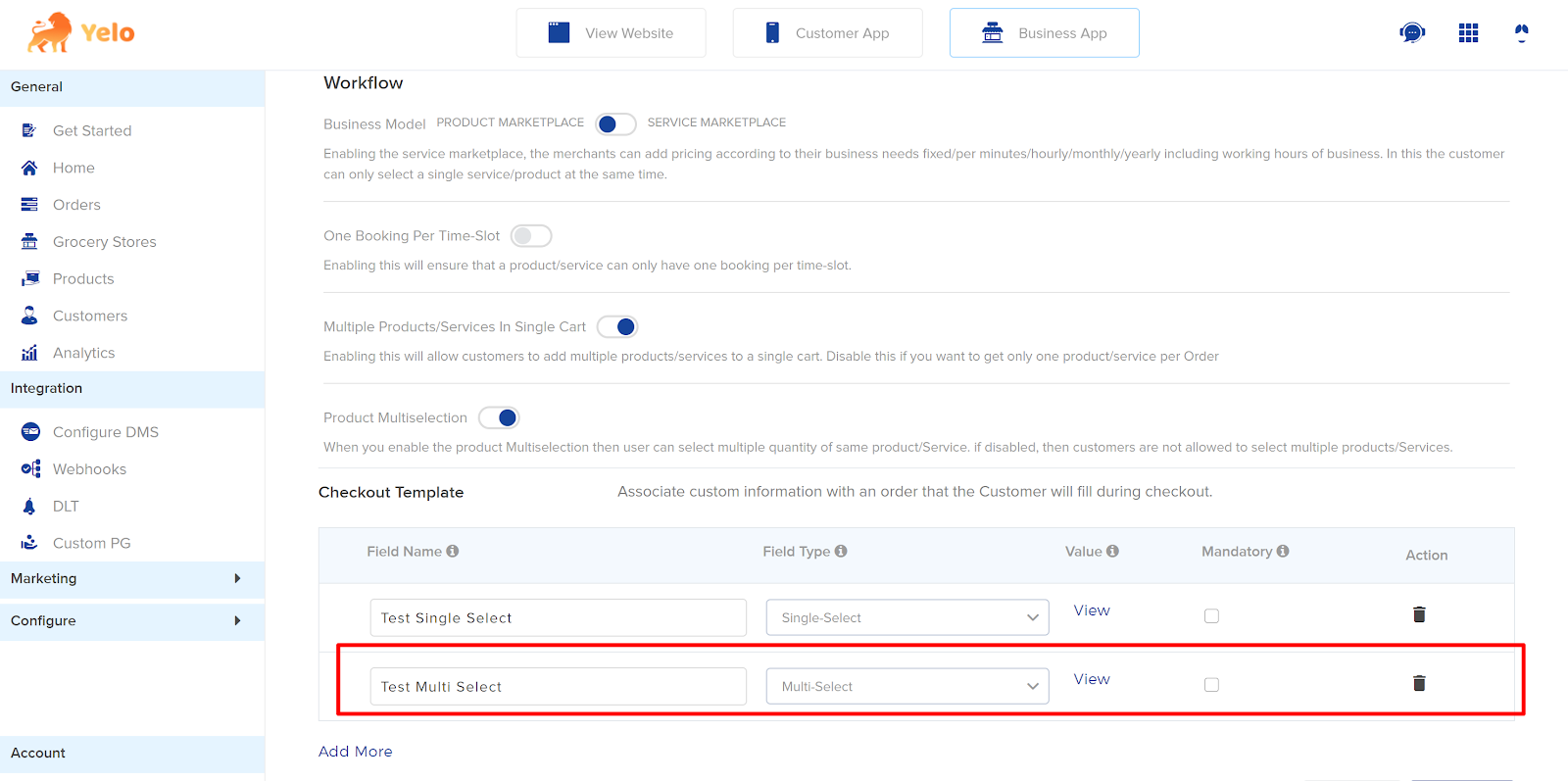Edit the Test Multi Select name field

559,686
